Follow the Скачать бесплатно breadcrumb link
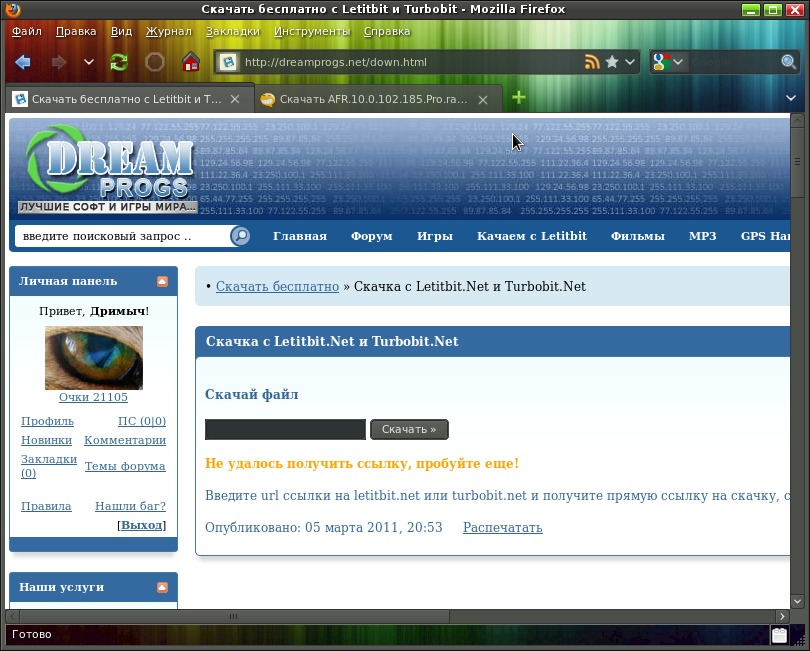The image size is (810, 651). (277, 286)
